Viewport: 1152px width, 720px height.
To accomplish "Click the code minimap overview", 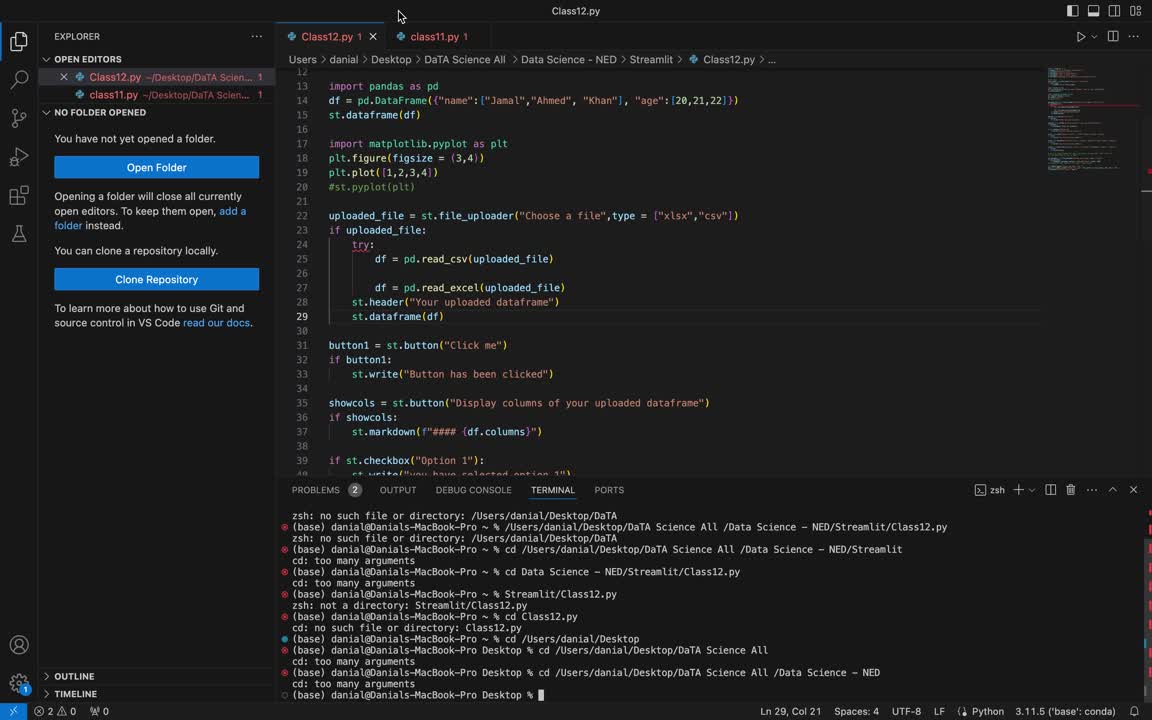I will [1093, 119].
